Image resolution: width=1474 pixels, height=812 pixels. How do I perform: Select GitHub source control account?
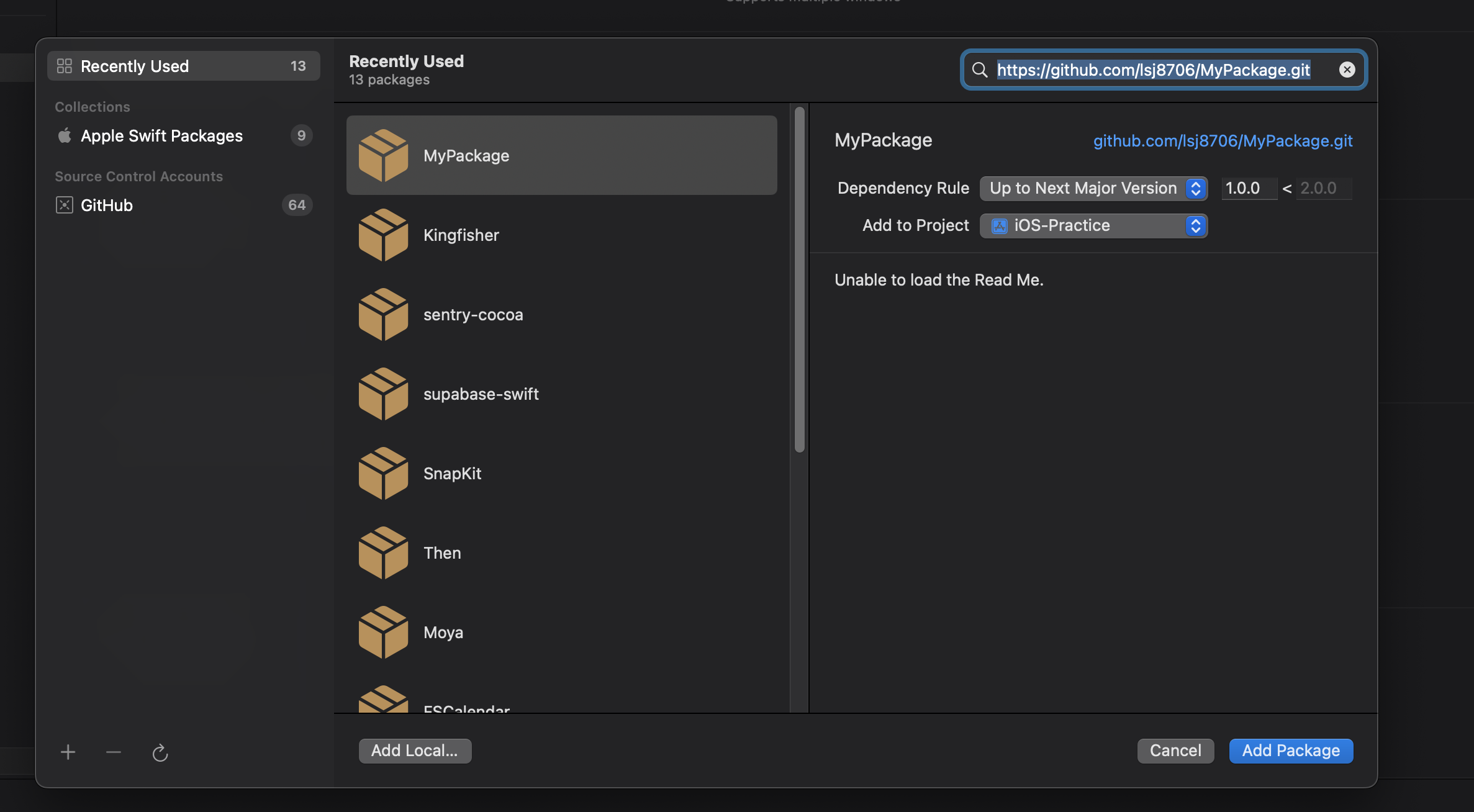click(184, 205)
